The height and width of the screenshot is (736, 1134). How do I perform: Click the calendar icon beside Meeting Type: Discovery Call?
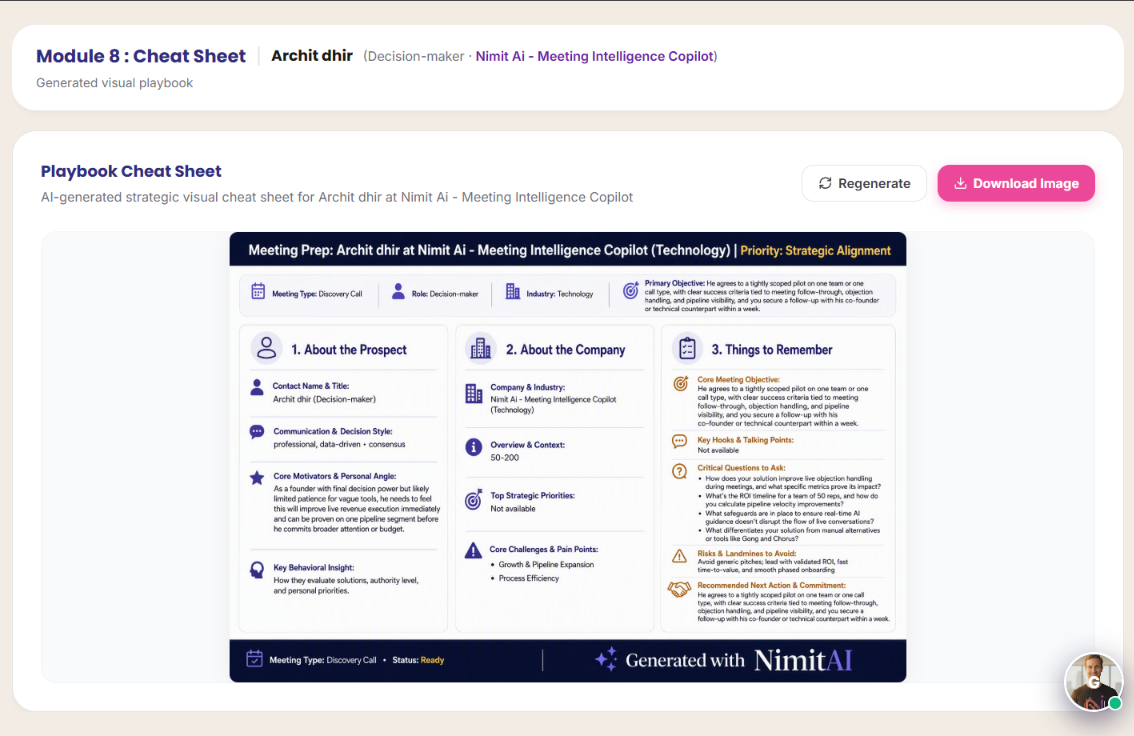(258, 291)
